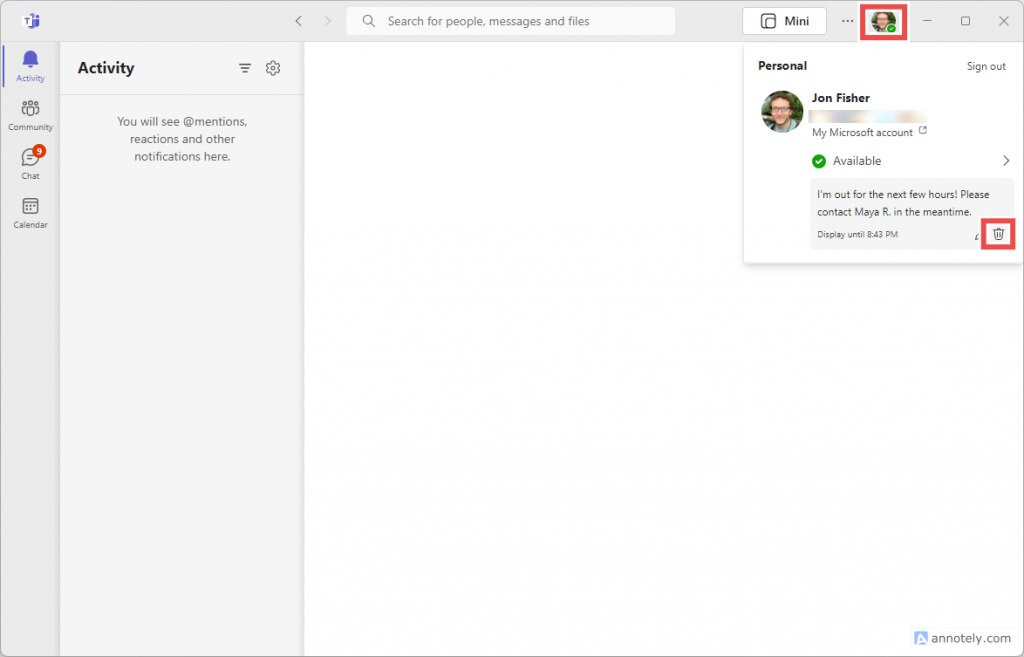Visit the annotely.com watermark link
This screenshot has width=1024, height=657.
(x=963, y=638)
